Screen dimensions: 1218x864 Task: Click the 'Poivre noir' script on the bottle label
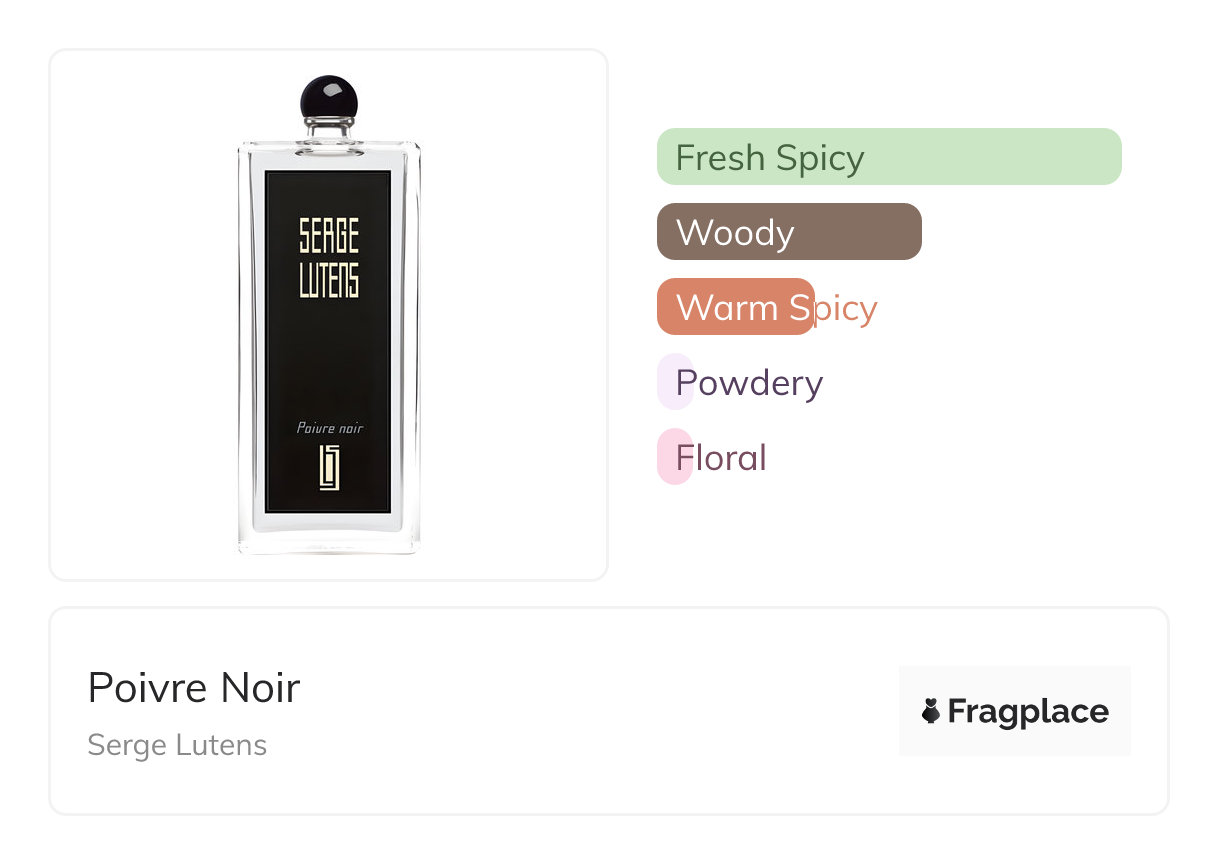pos(329,429)
